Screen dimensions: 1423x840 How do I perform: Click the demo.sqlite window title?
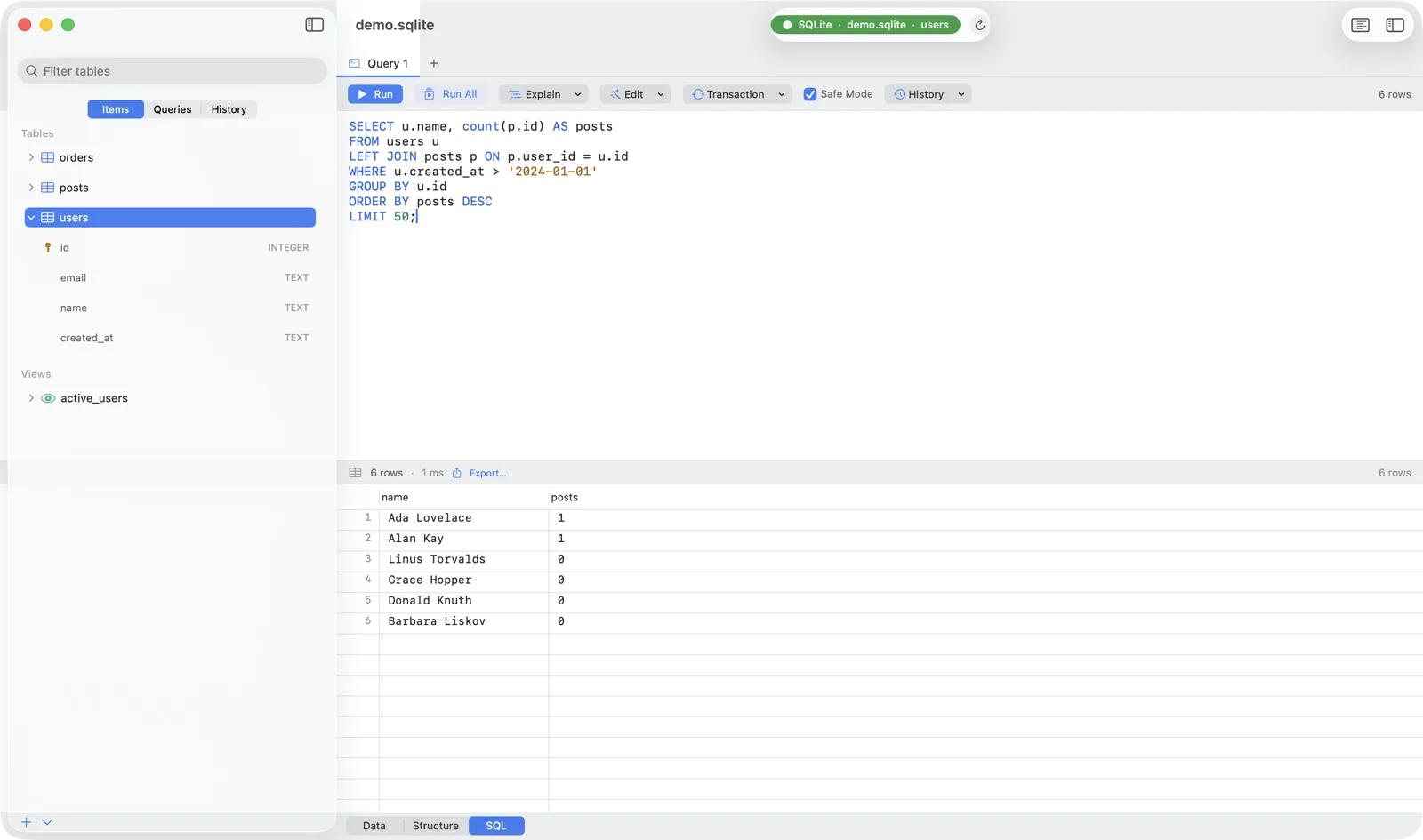[395, 25]
